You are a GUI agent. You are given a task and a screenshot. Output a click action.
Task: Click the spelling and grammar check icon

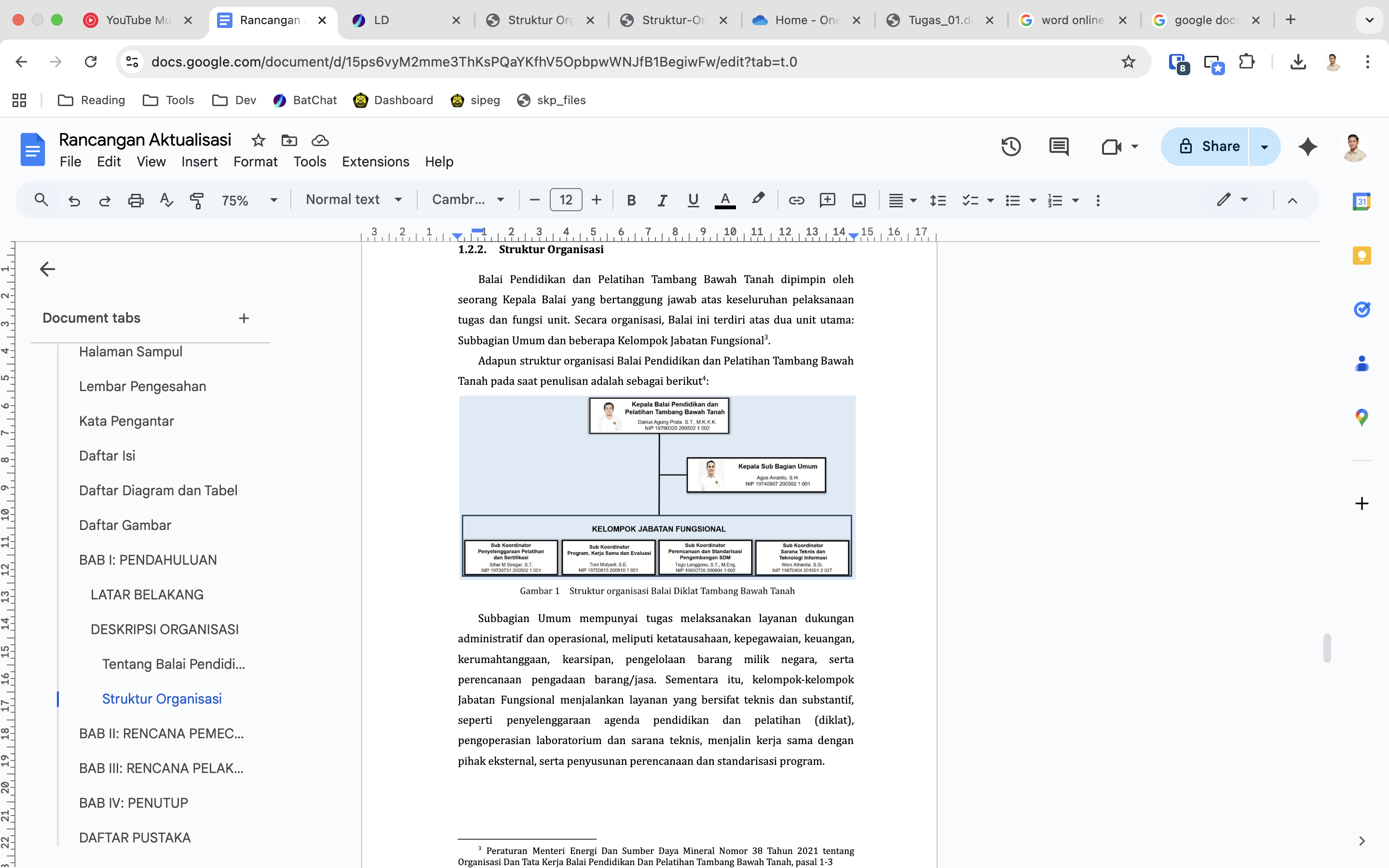[x=166, y=200]
